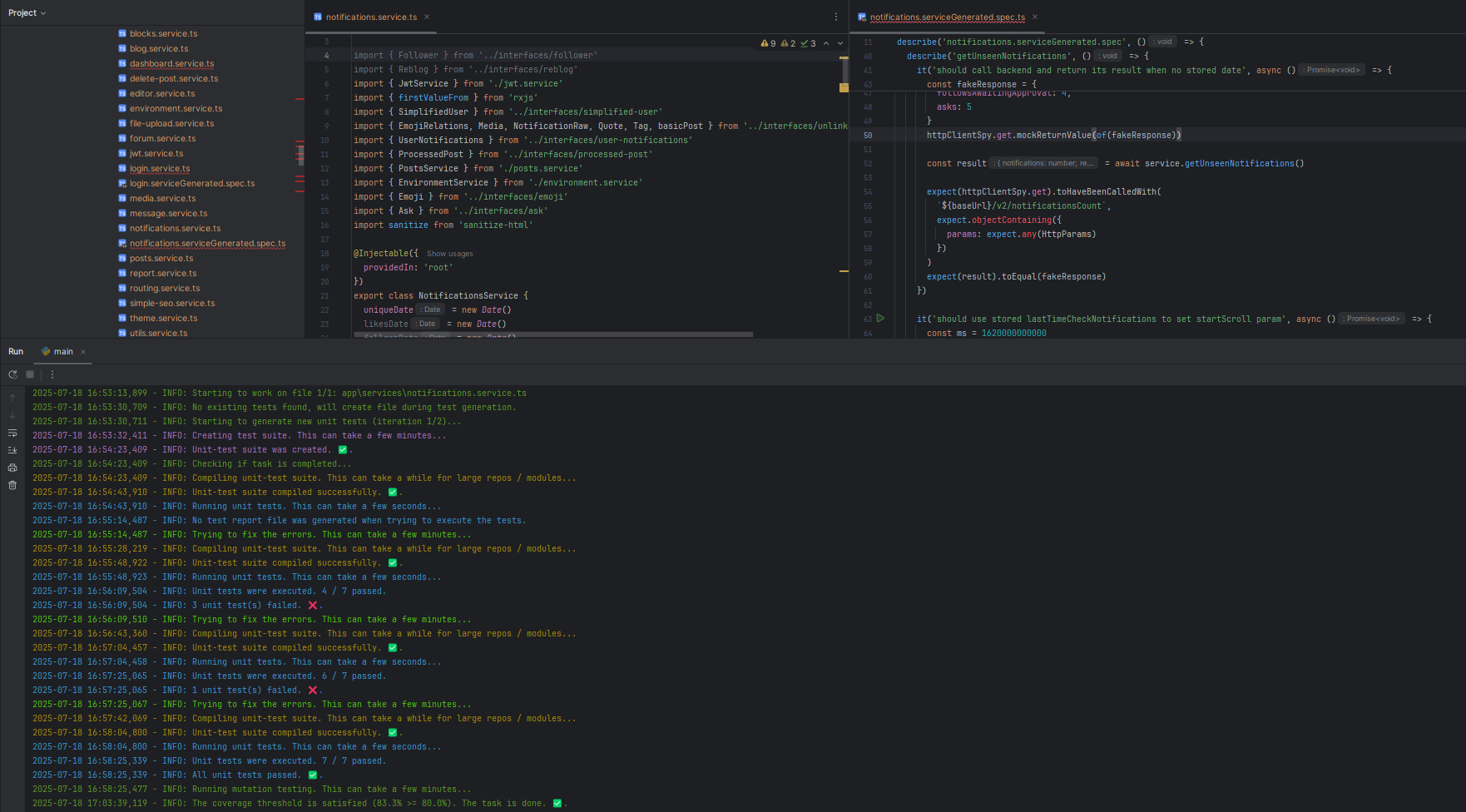Open message.service.ts in project tree

click(162, 213)
